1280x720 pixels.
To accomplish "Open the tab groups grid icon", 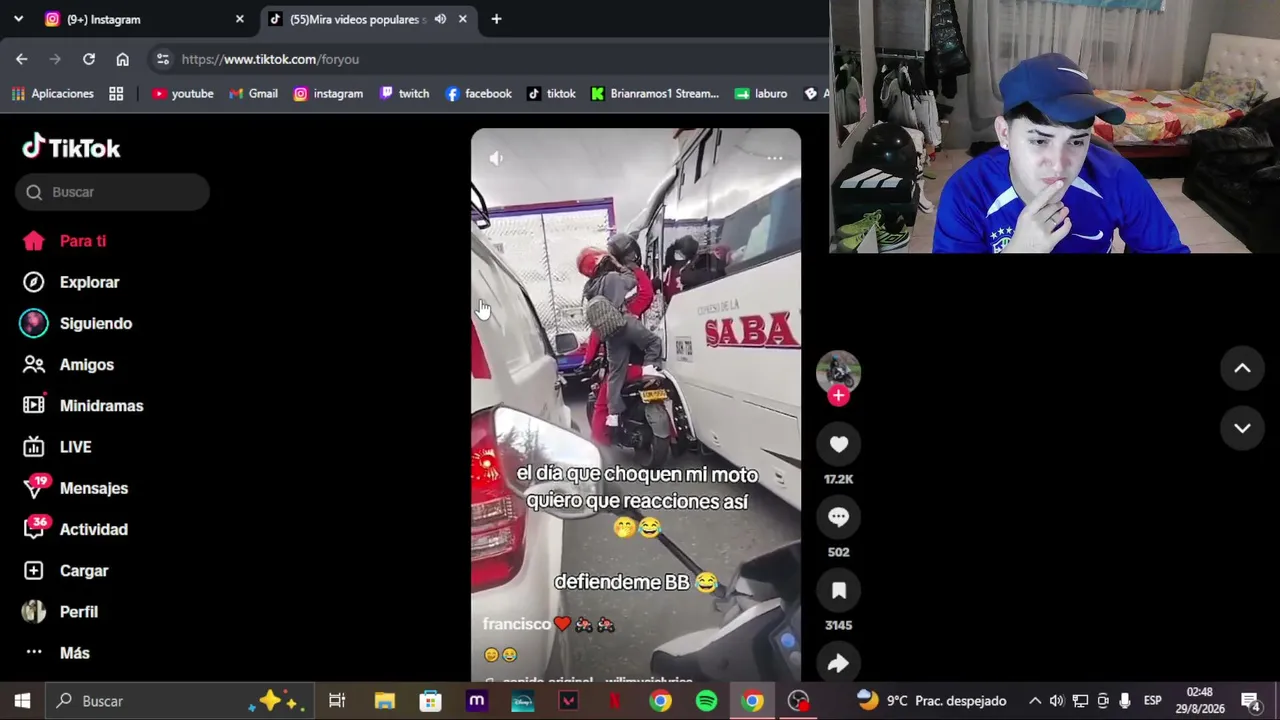I will click(116, 93).
